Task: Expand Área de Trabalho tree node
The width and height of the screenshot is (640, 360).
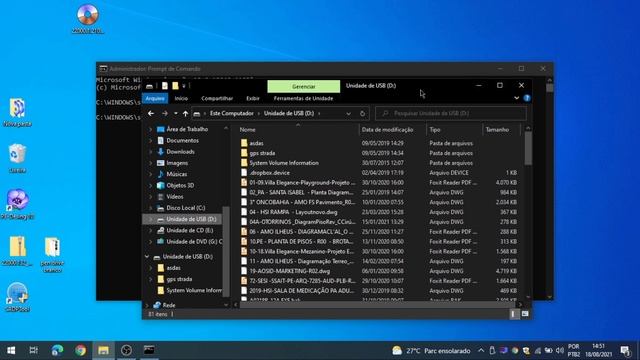Action: pyautogui.click(x=150, y=129)
